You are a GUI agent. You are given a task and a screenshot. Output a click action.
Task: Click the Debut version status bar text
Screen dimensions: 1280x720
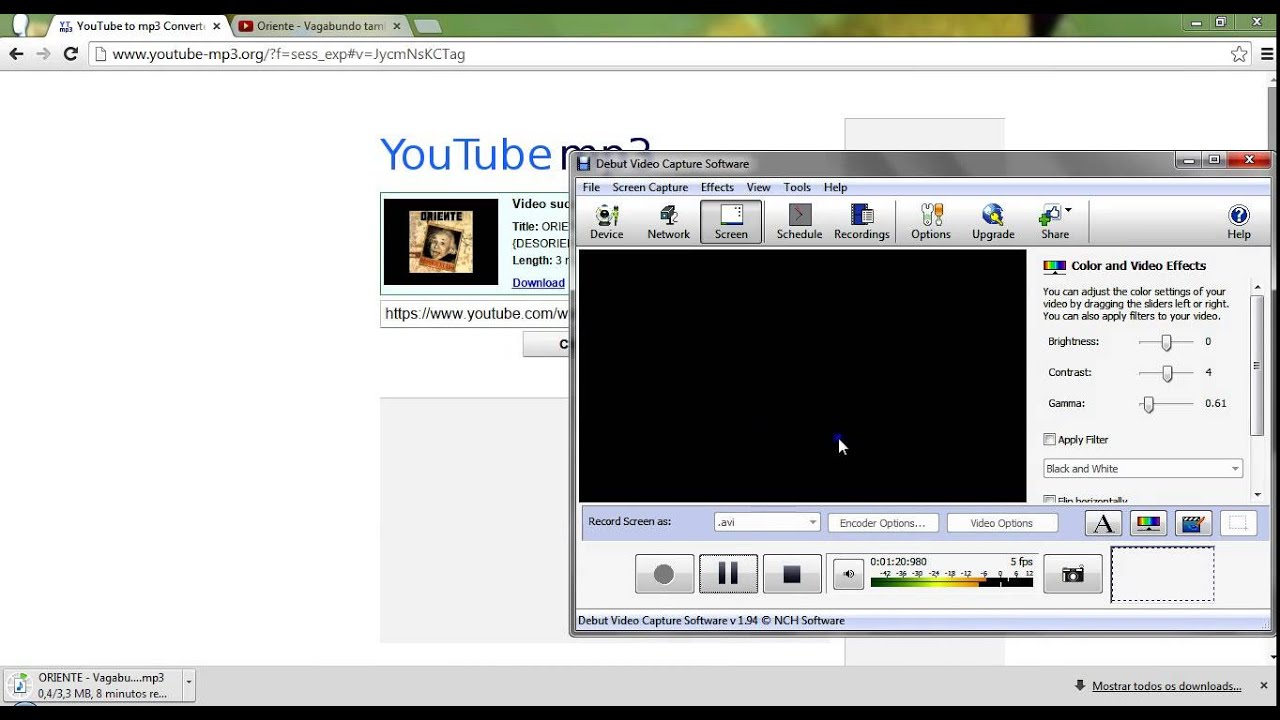[711, 621]
